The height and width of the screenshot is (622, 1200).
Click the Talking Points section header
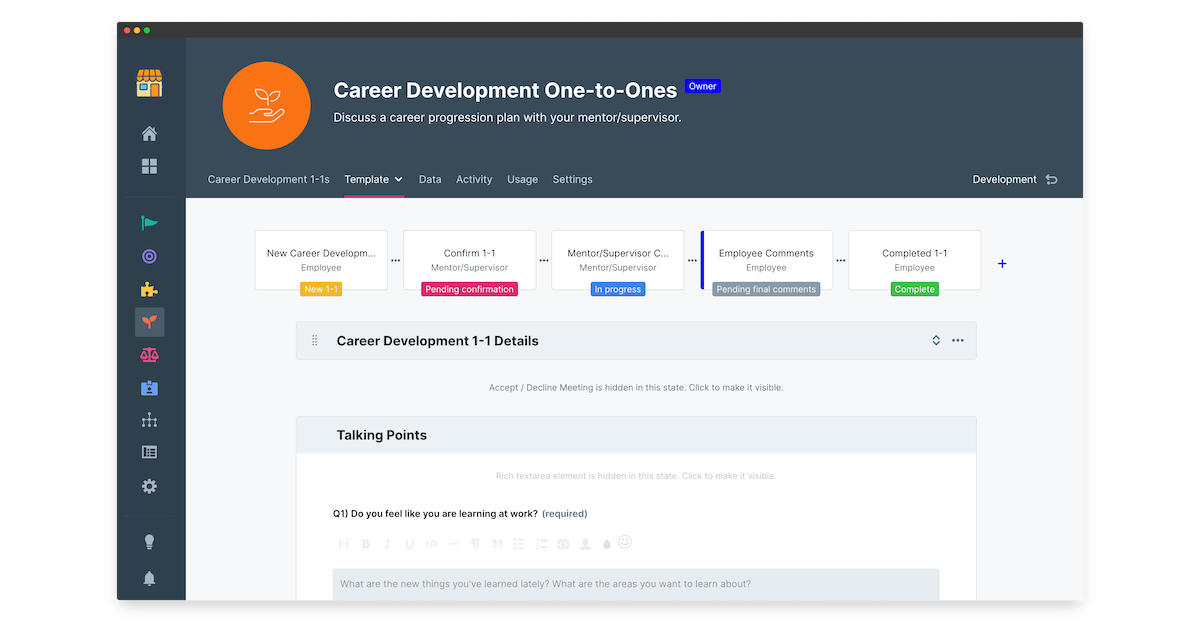(x=636, y=435)
